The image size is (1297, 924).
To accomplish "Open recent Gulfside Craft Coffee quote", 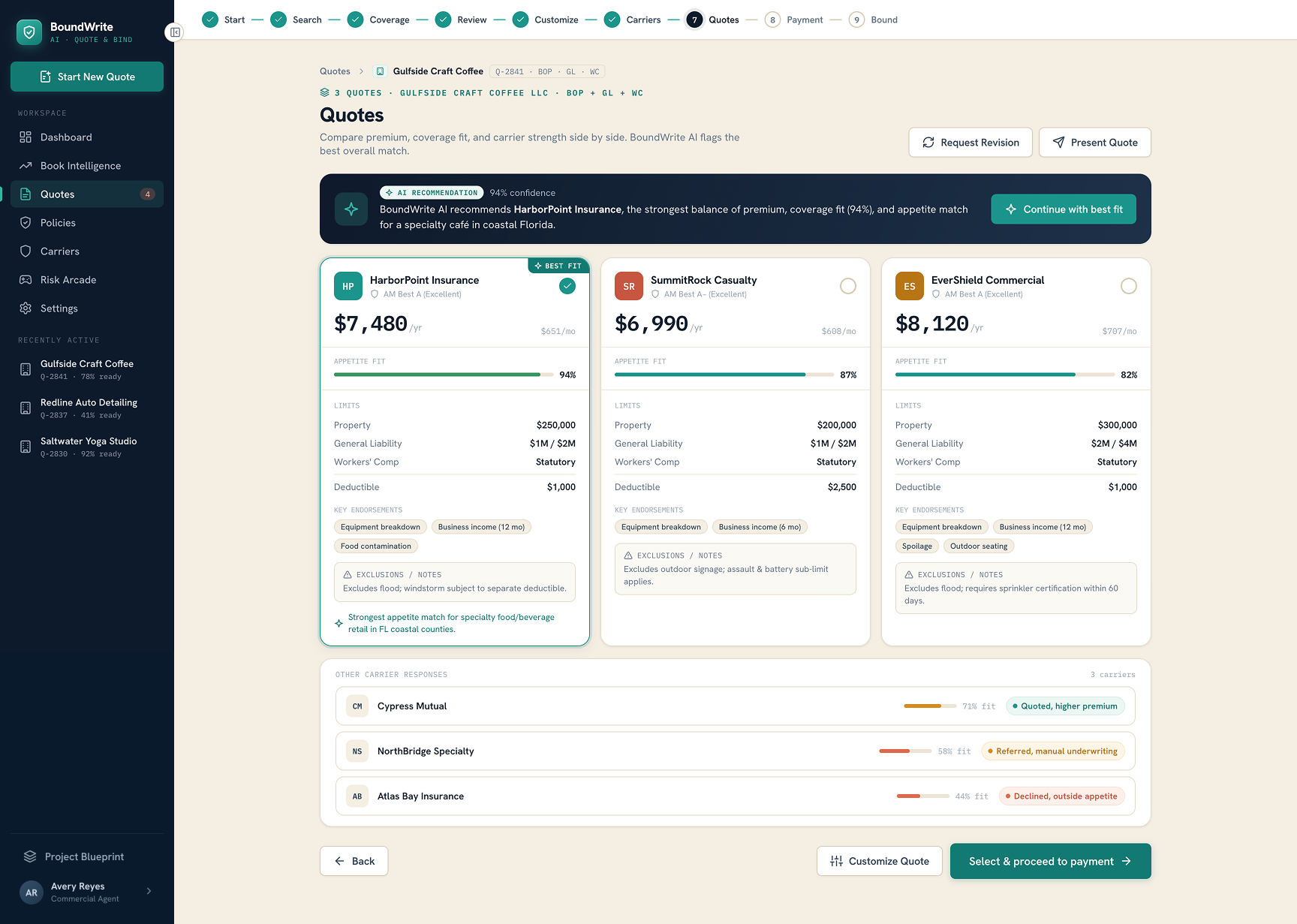I will coord(87,369).
